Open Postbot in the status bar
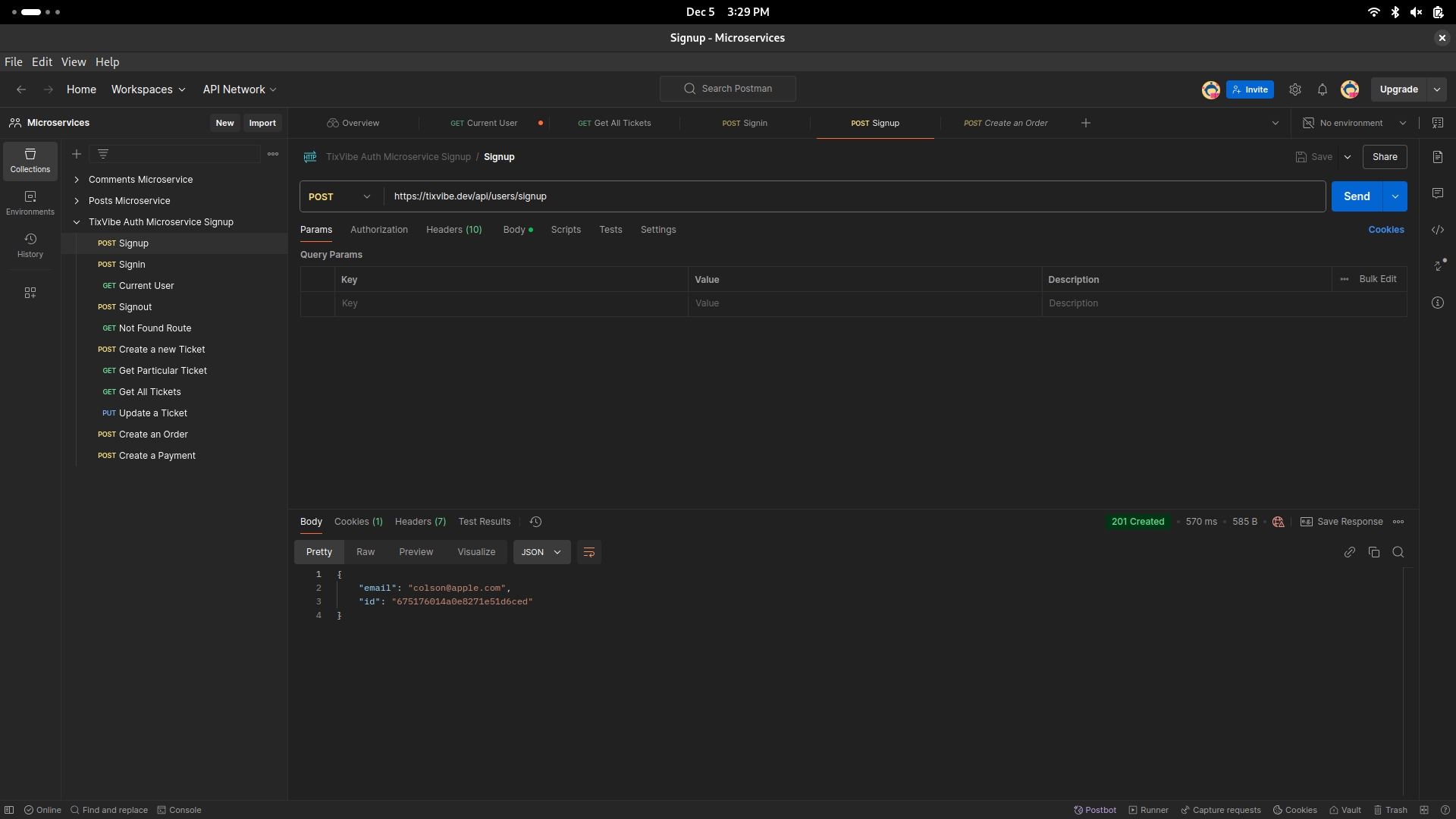 pyautogui.click(x=1095, y=810)
